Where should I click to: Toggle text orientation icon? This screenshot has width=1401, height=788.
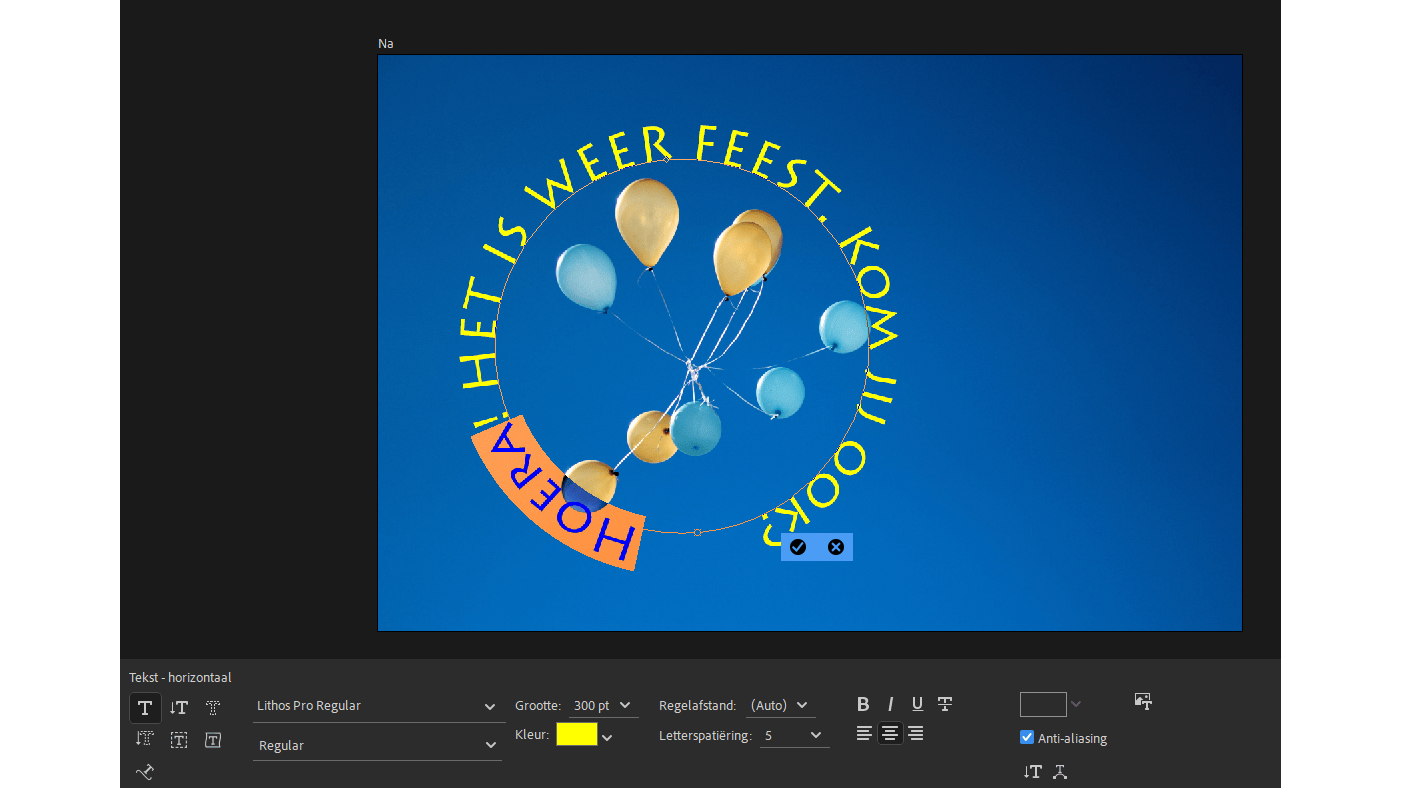1032,772
